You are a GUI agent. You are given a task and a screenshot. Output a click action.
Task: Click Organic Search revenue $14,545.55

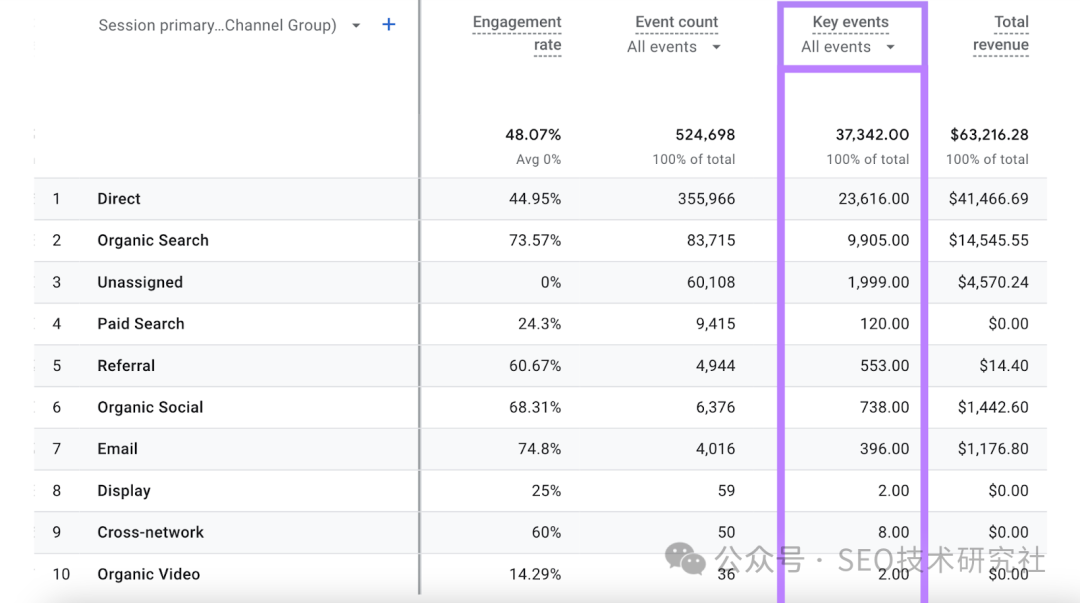[988, 241]
